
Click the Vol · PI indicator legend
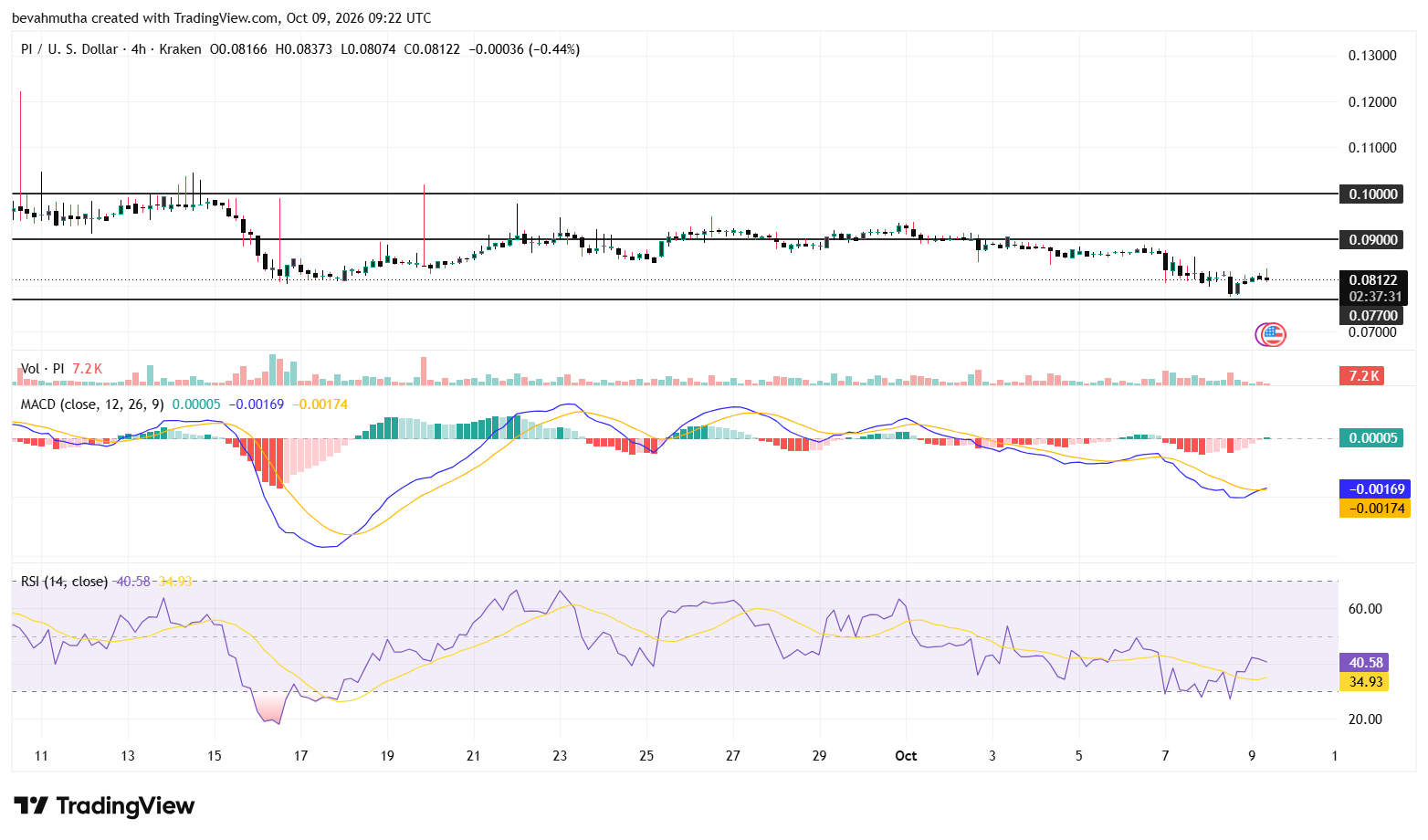coord(43,369)
